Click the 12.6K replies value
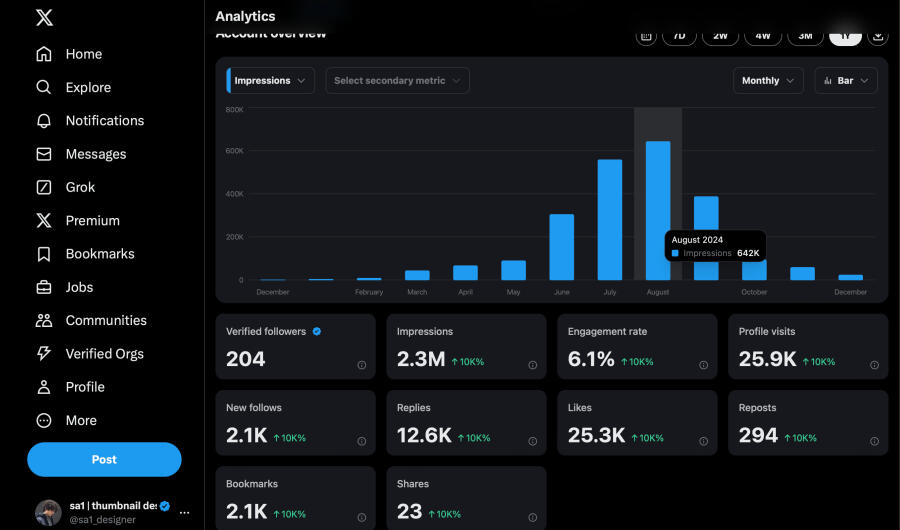This screenshot has width=900, height=530. 424,435
